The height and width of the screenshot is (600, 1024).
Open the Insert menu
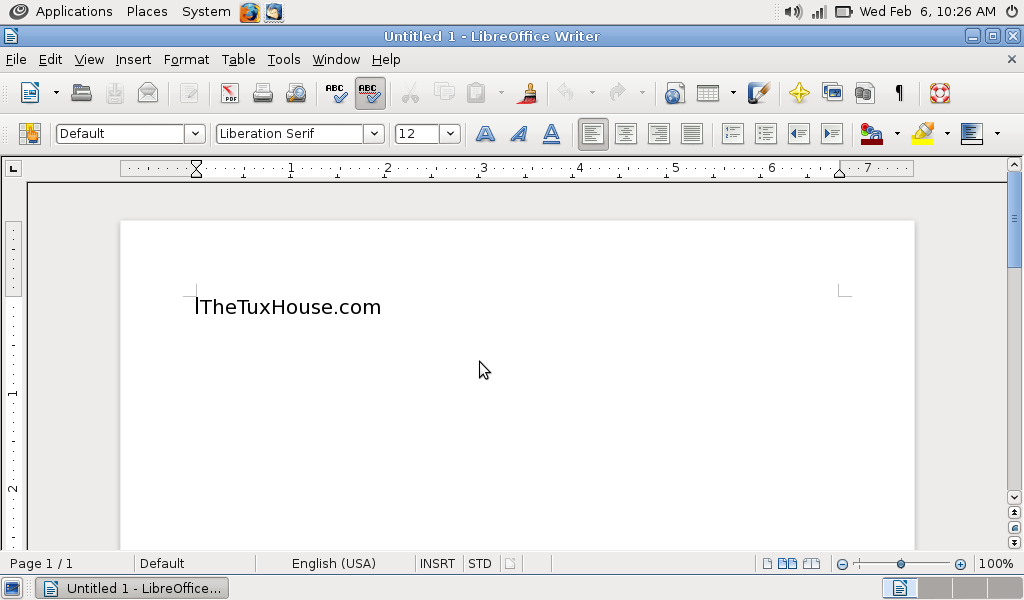[133, 59]
